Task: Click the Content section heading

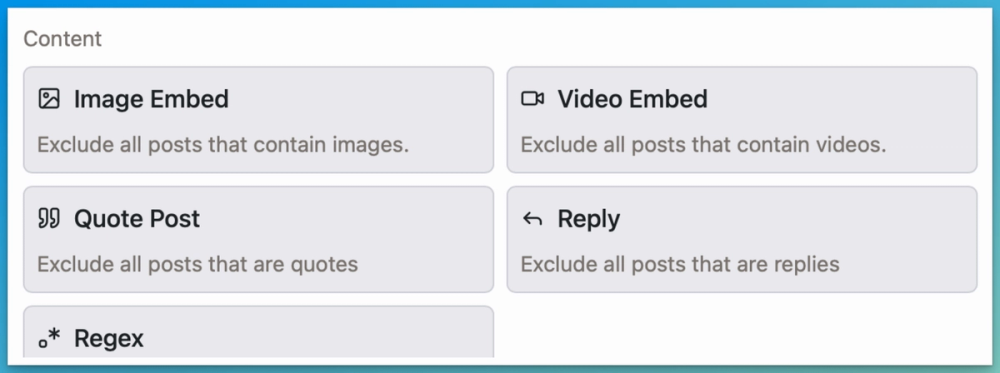Action: point(62,39)
